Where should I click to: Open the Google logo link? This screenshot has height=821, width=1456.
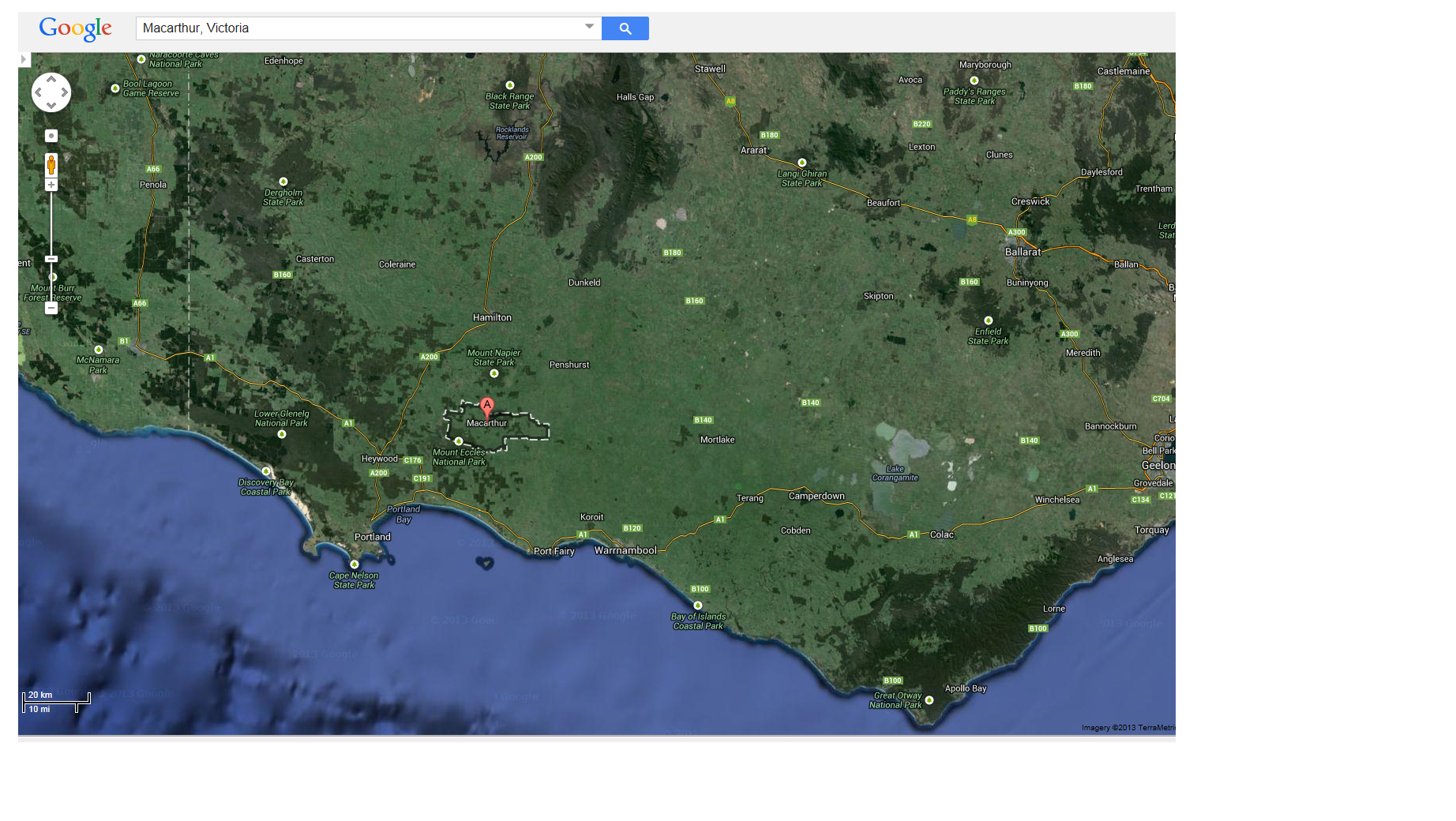76,28
